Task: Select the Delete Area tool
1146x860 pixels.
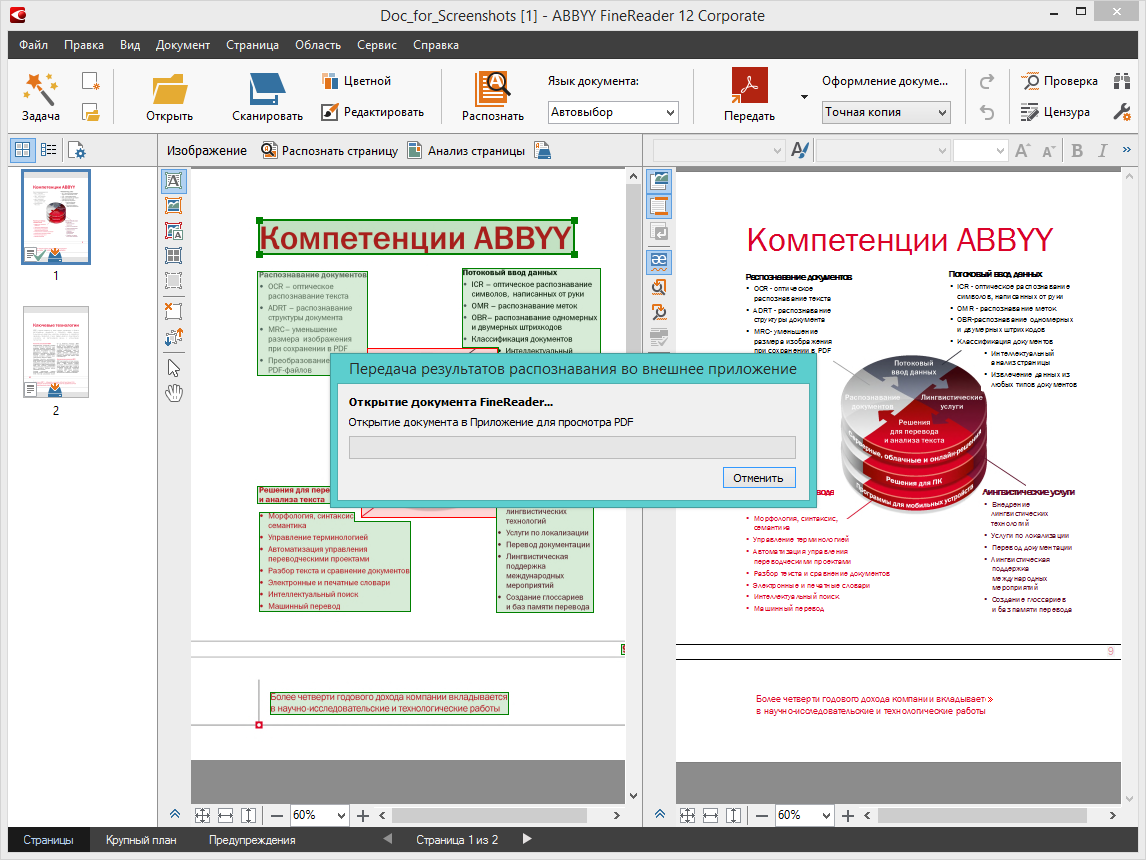Action: click(174, 311)
